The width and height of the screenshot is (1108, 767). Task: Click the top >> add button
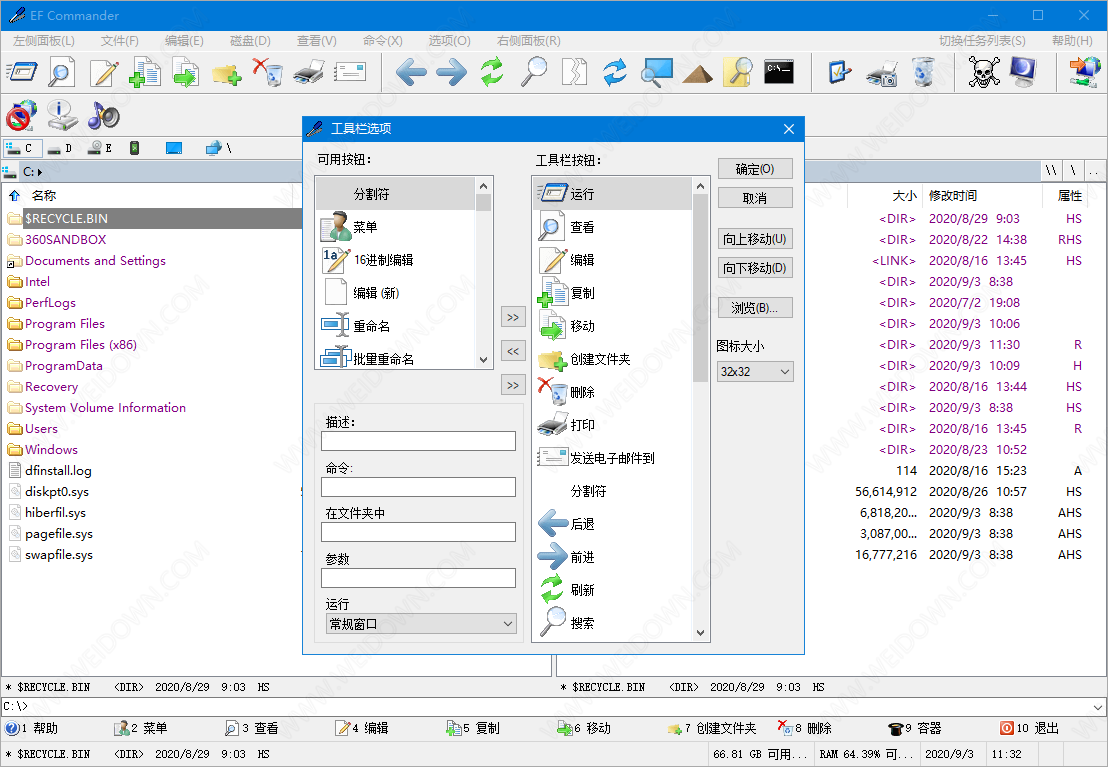[x=513, y=317]
